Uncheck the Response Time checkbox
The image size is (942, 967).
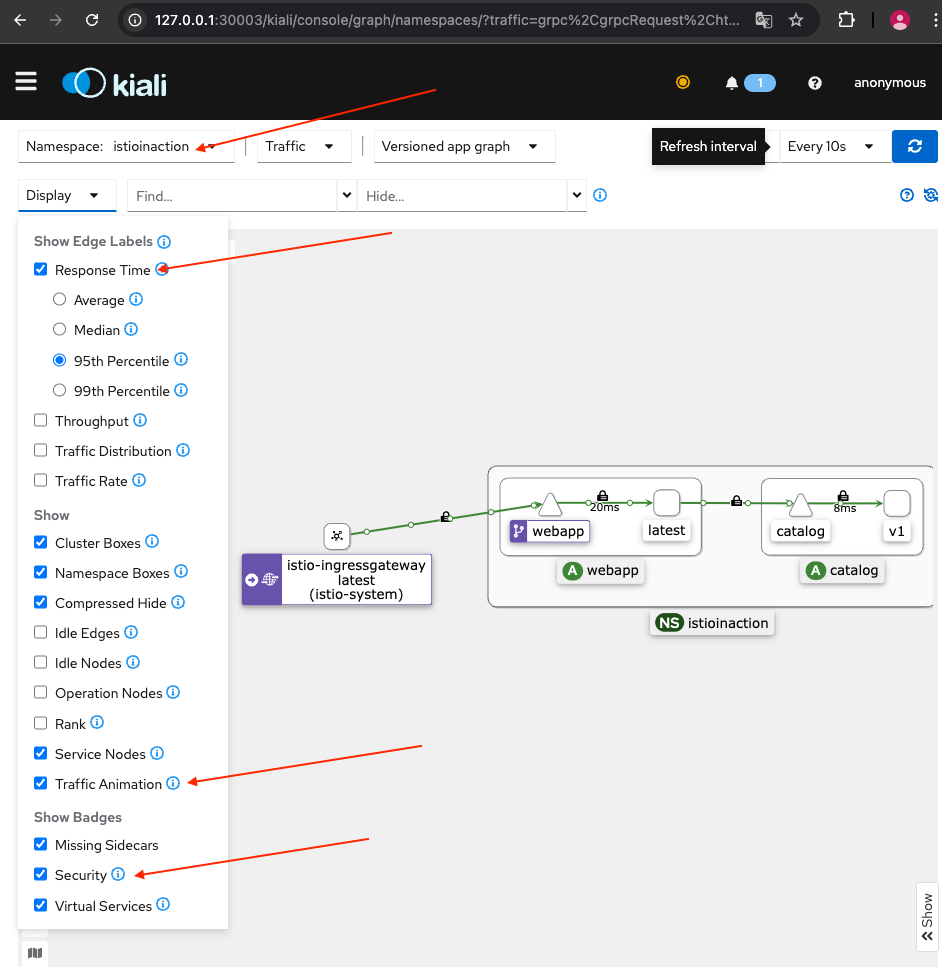pos(41,269)
